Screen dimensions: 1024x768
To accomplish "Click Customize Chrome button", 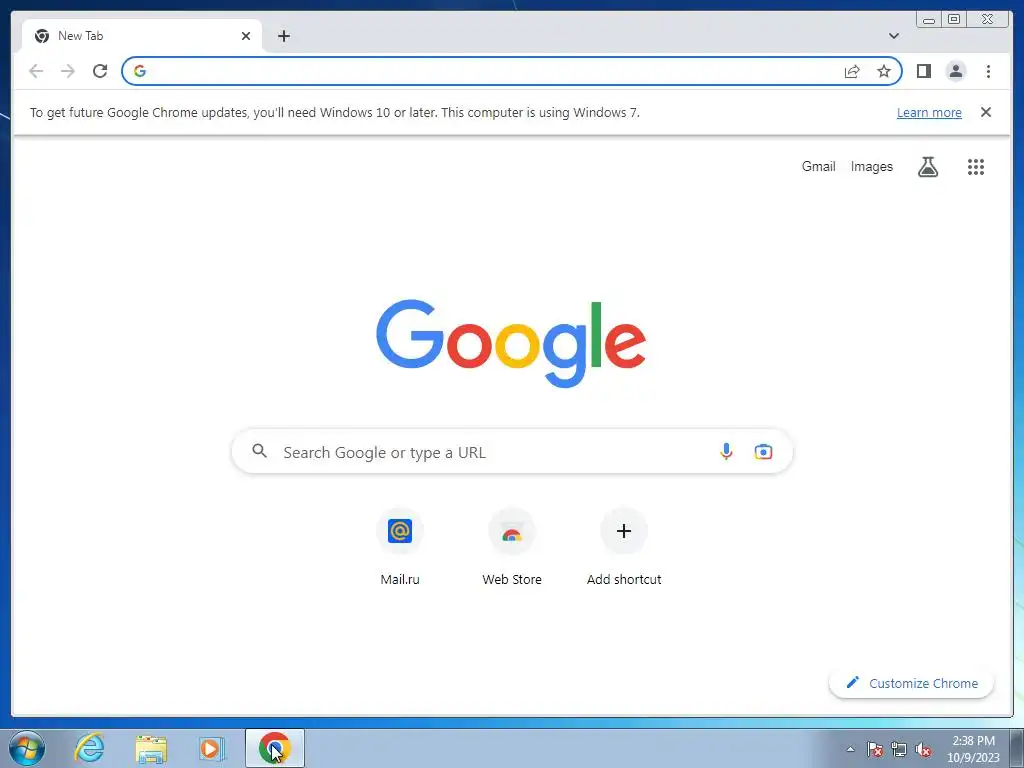I will pyautogui.click(x=911, y=683).
